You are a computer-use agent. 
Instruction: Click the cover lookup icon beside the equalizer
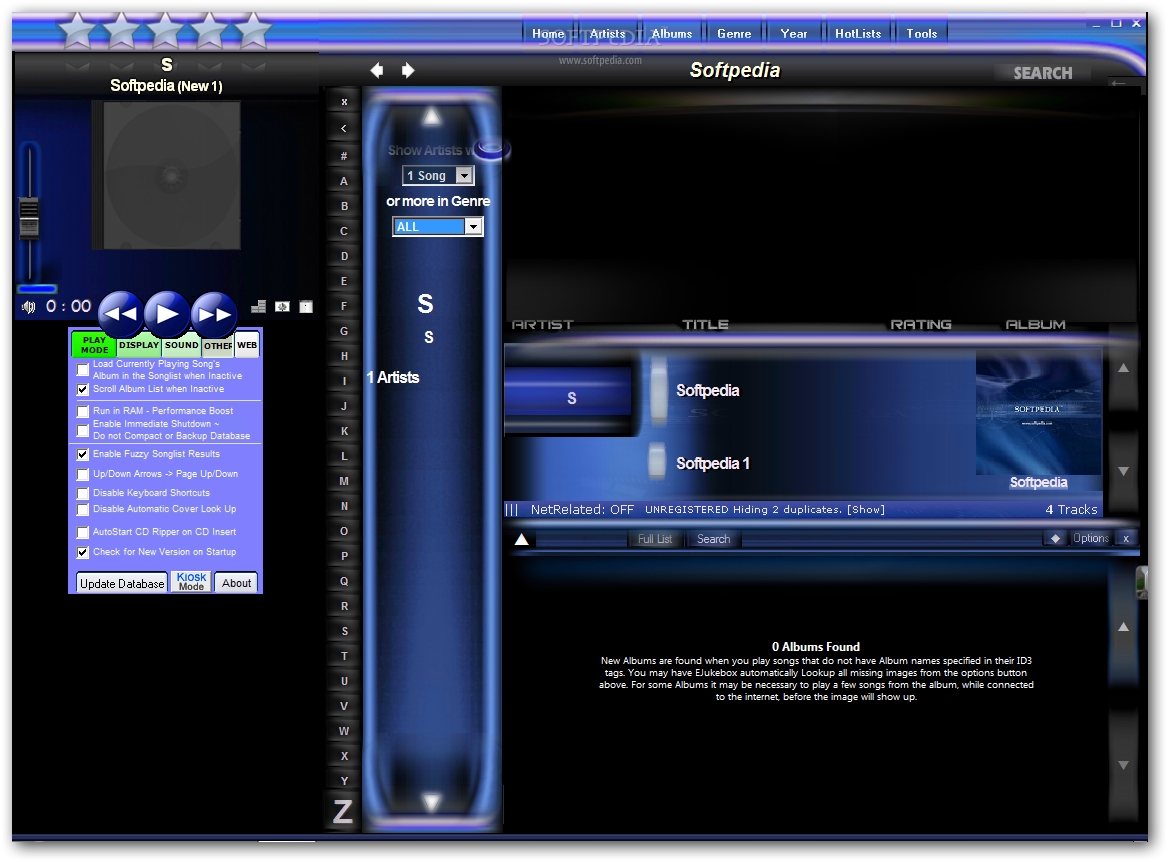click(x=283, y=306)
